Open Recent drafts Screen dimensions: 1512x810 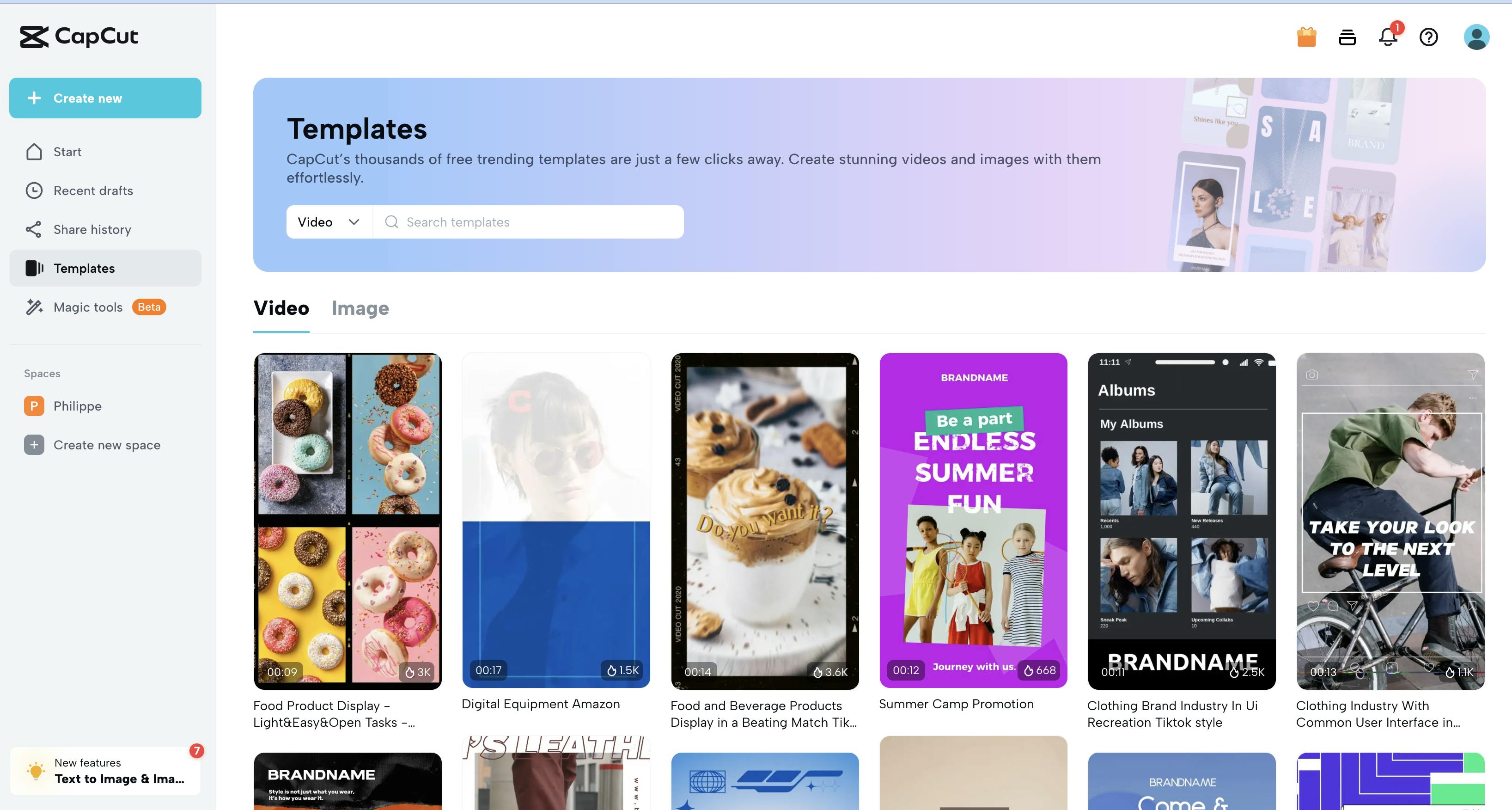click(x=93, y=191)
